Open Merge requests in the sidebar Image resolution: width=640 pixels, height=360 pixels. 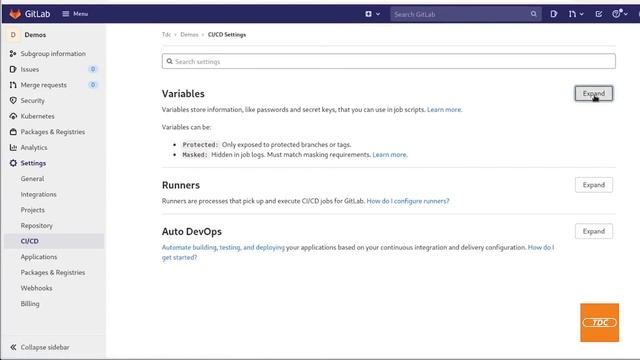click(44, 85)
